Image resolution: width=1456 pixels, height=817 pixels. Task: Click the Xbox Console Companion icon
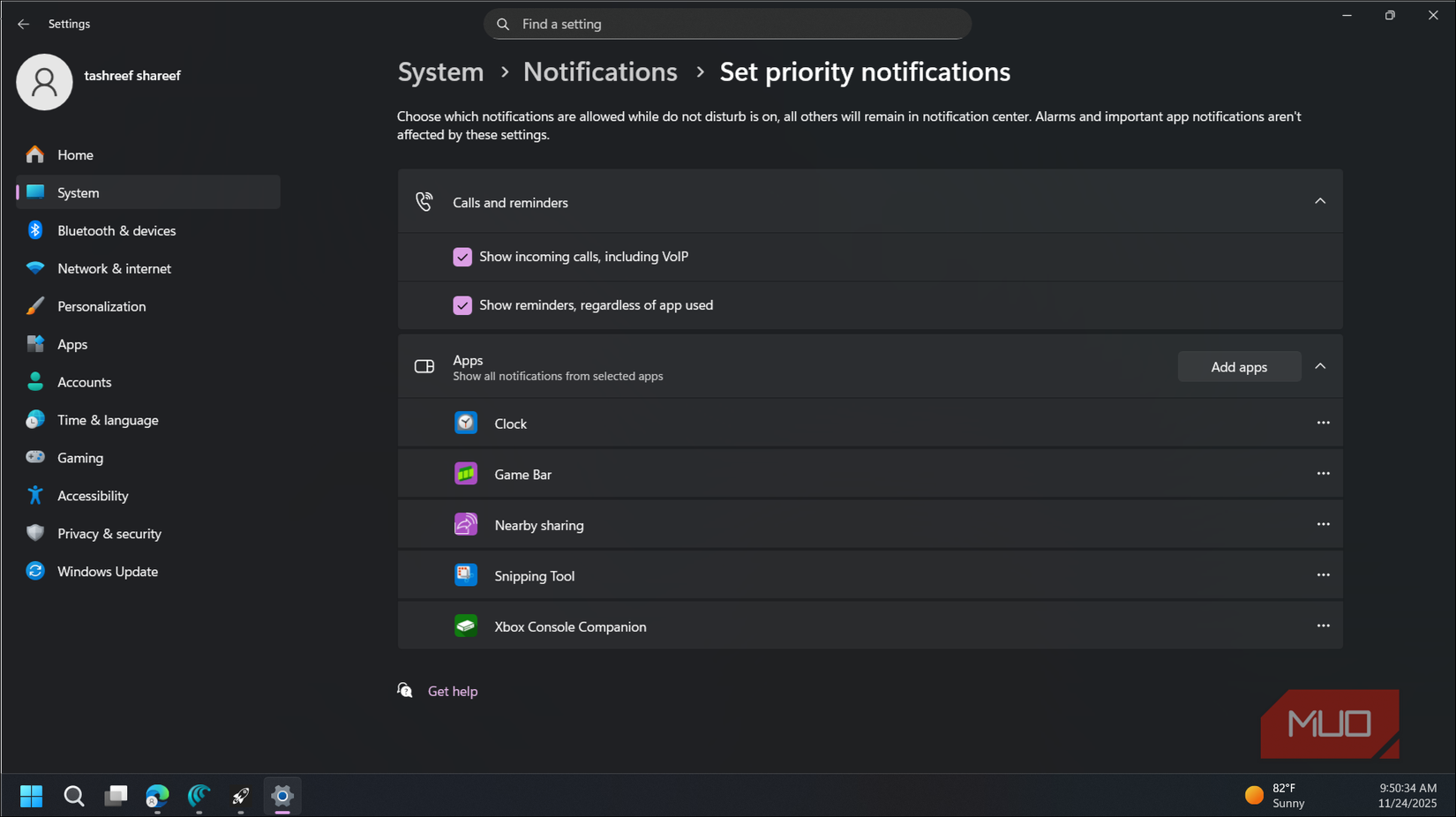[x=466, y=625]
